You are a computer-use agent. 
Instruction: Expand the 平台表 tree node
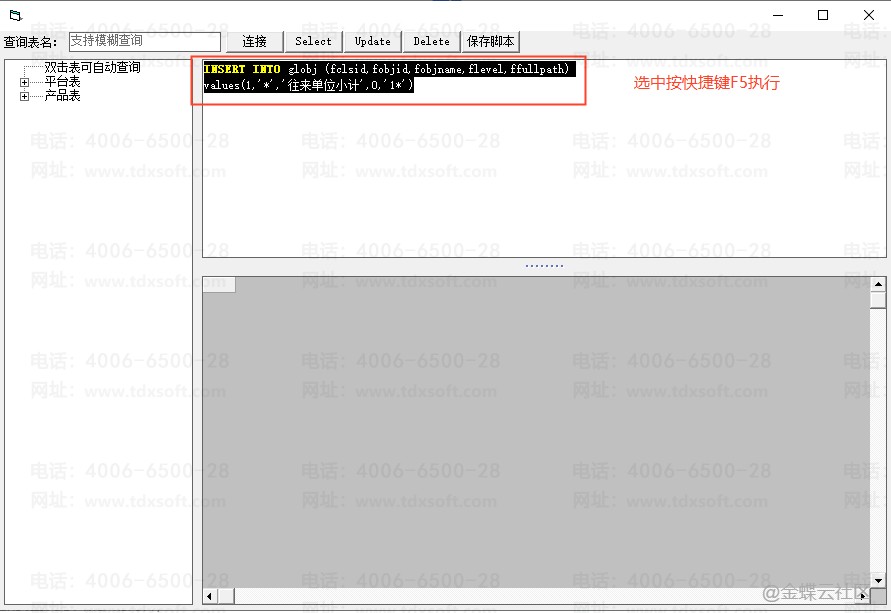pos(24,82)
